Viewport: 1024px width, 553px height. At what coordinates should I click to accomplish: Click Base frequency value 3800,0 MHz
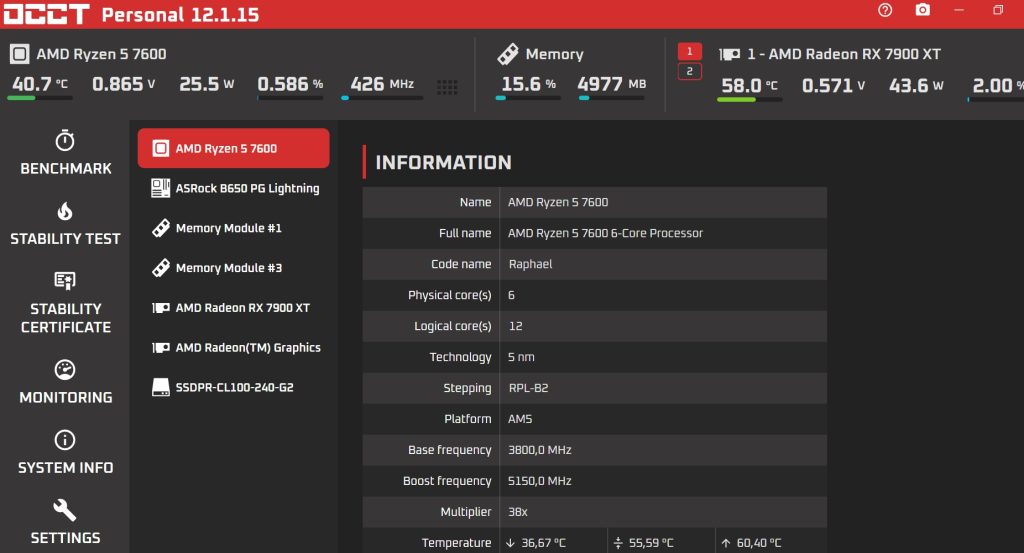click(x=539, y=450)
